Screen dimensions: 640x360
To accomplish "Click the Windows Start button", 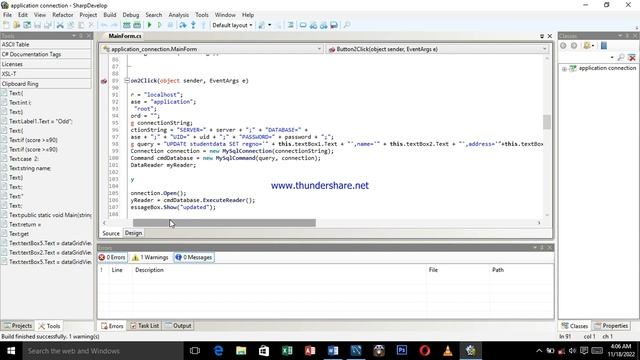I will coord(11,351).
